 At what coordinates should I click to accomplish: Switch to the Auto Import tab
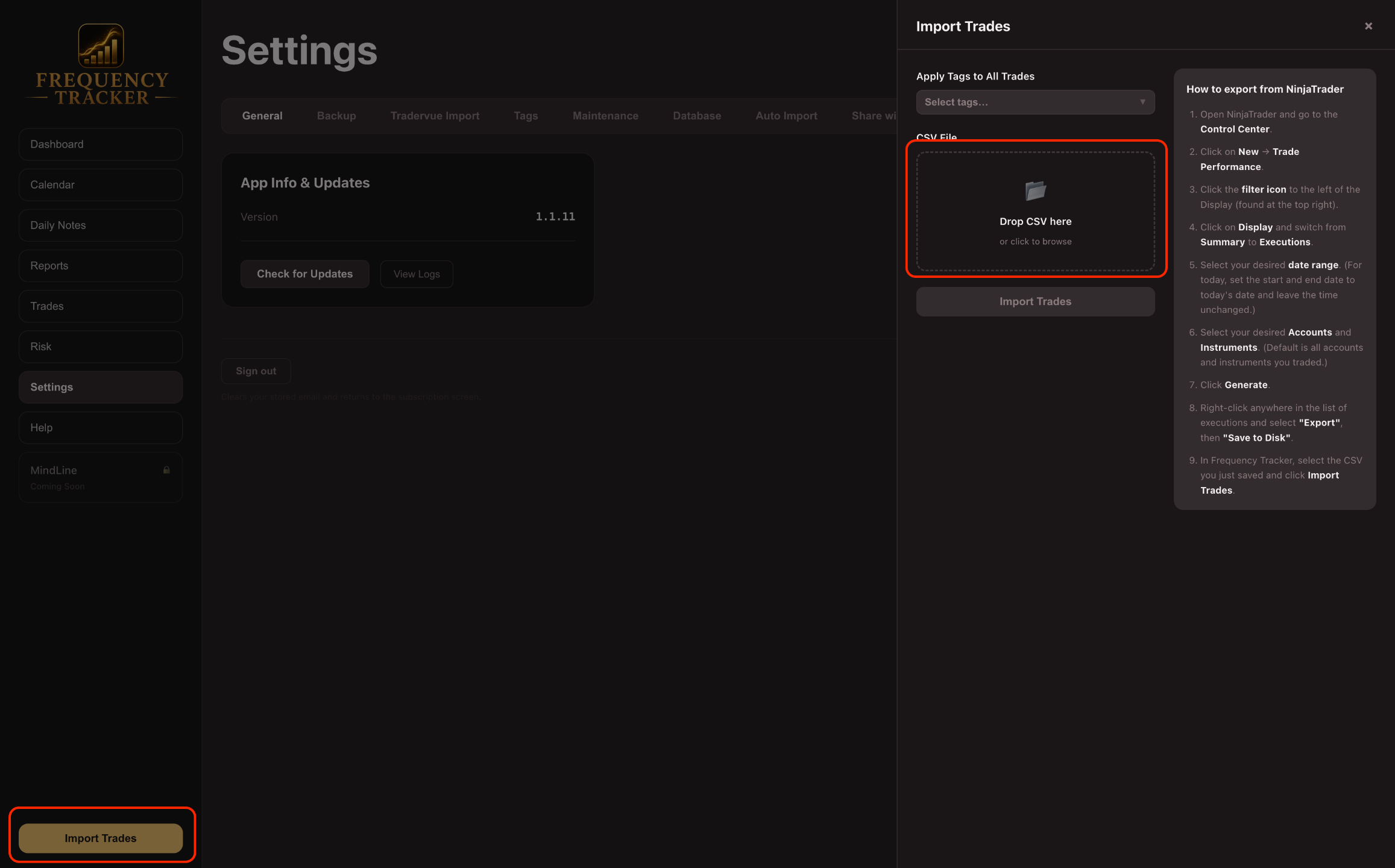pyautogui.click(x=786, y=116)
